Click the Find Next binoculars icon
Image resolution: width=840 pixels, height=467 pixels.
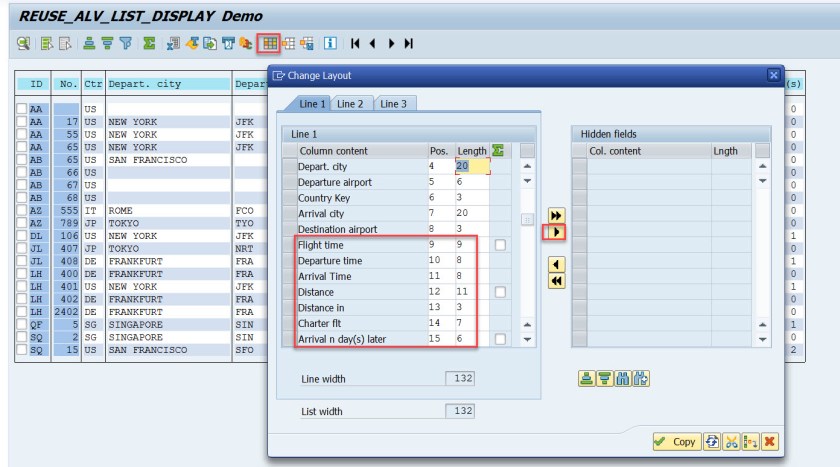tap(641, 379)
